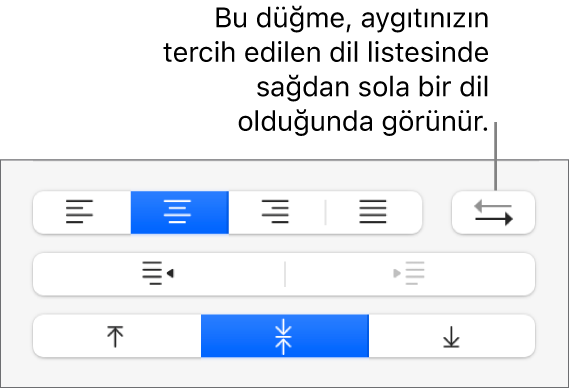This screenshot has height=388, width=569.
Task: Toggle paragraph direction with the arrows button
Action: click(493, 212)
